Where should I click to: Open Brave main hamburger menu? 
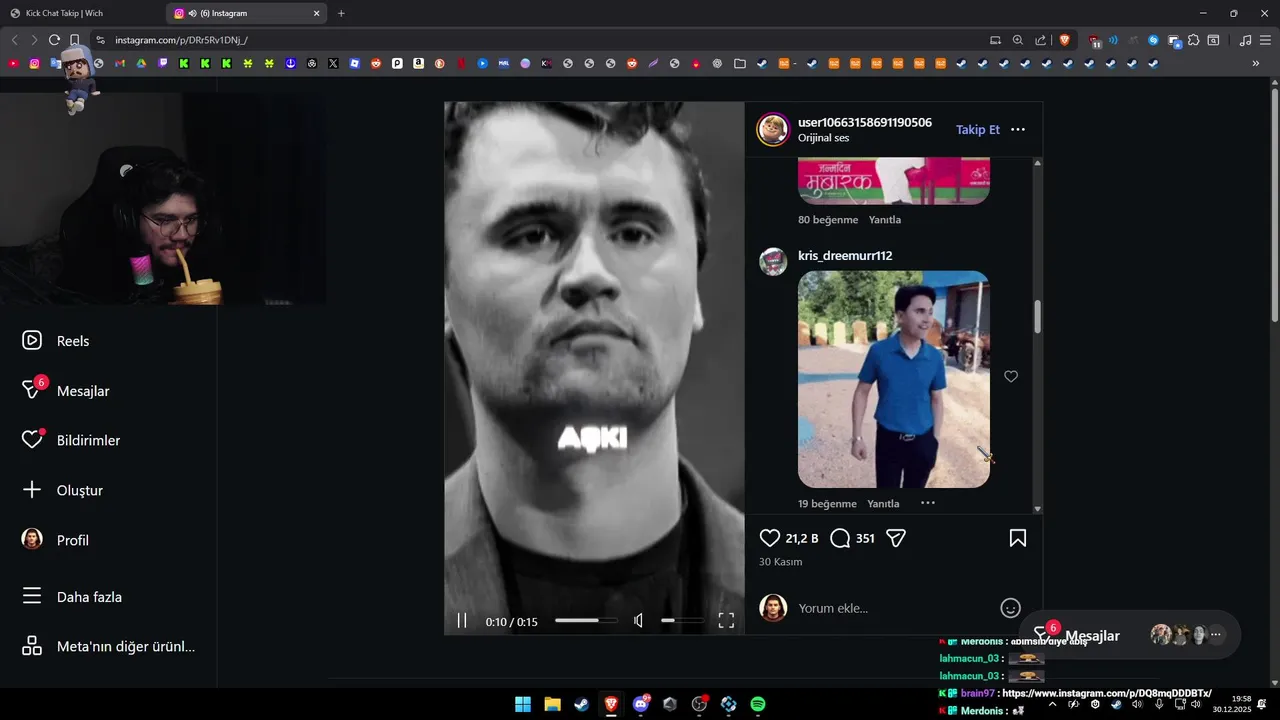[x=1264, y=40]
